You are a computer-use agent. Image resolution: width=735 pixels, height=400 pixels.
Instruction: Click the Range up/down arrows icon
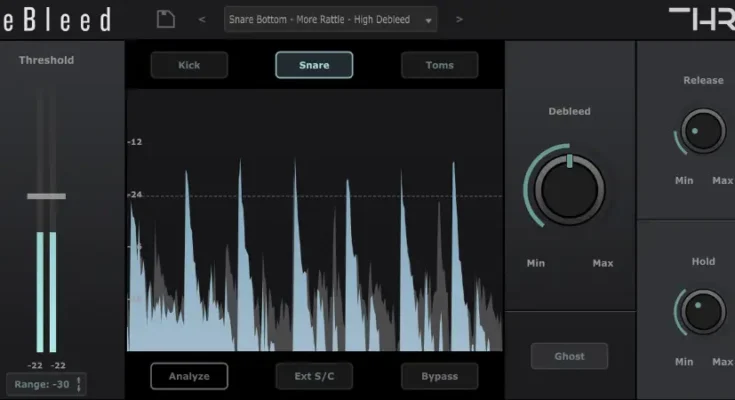coord(80,385)
